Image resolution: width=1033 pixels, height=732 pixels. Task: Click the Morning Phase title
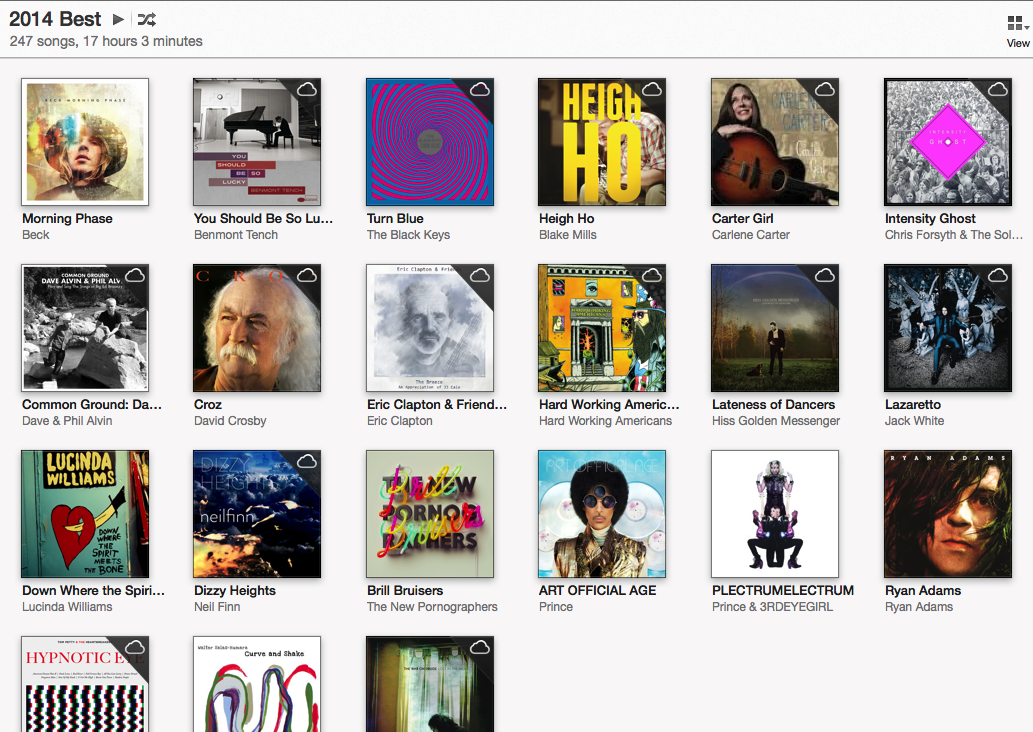pyautogui.click(x=67, y=219)
